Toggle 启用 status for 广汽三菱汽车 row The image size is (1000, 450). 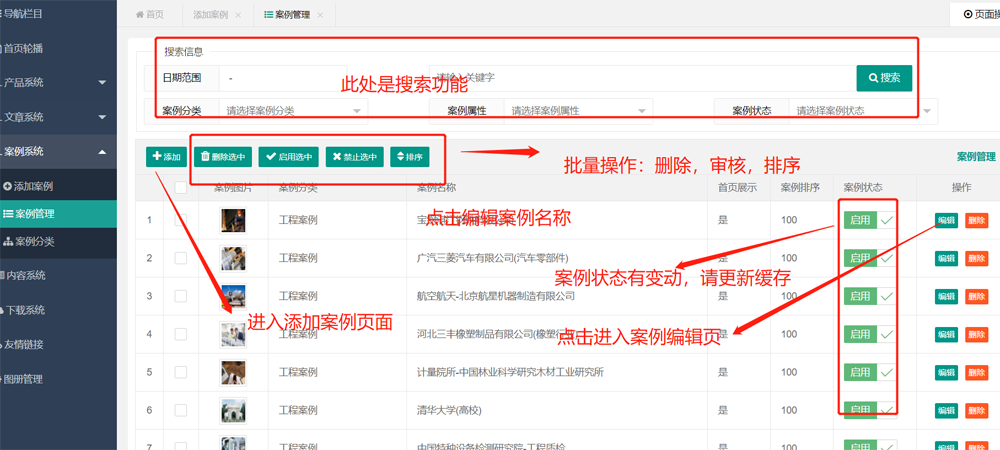coord(871,258)
